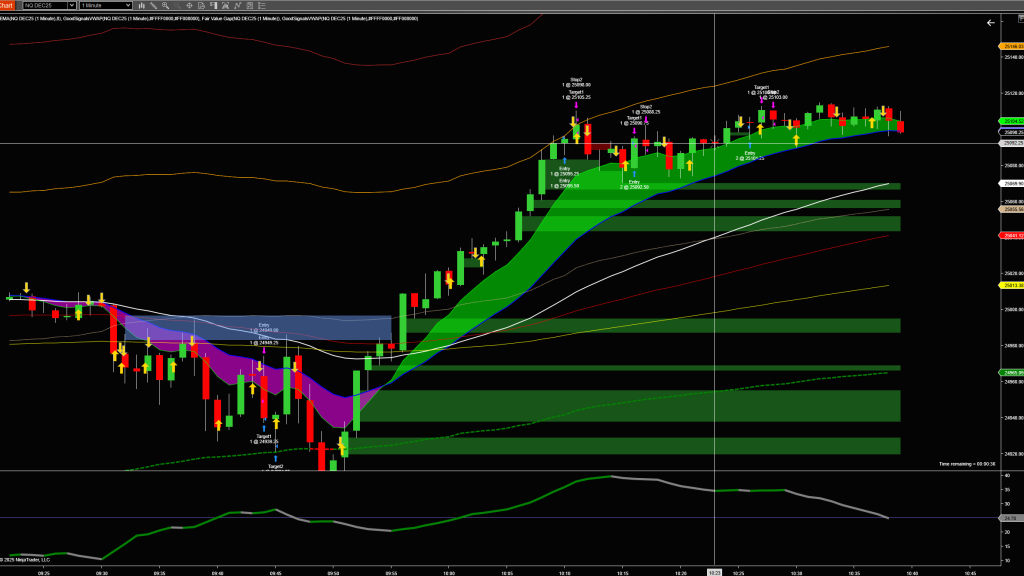Open the Strategies icon in toolbar
1024x576 pixels.
point(225,5)
